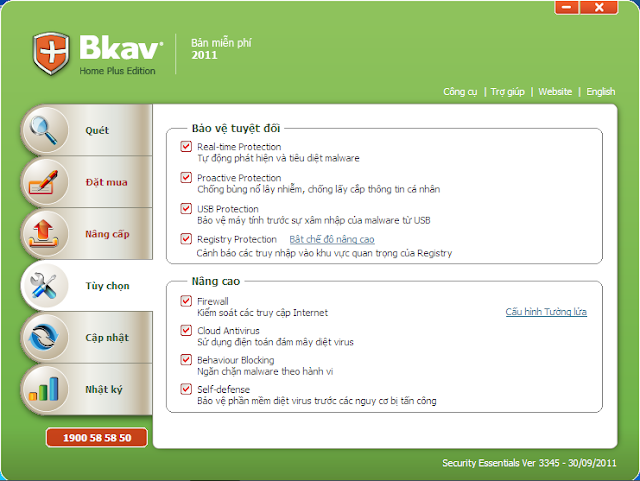Image resolution: width=640 pixels, height=481 pixels.
Task: Click description Bảo vệ máy tính trước sự xâm nhập của malware từ USB
Action: point(314,220)
